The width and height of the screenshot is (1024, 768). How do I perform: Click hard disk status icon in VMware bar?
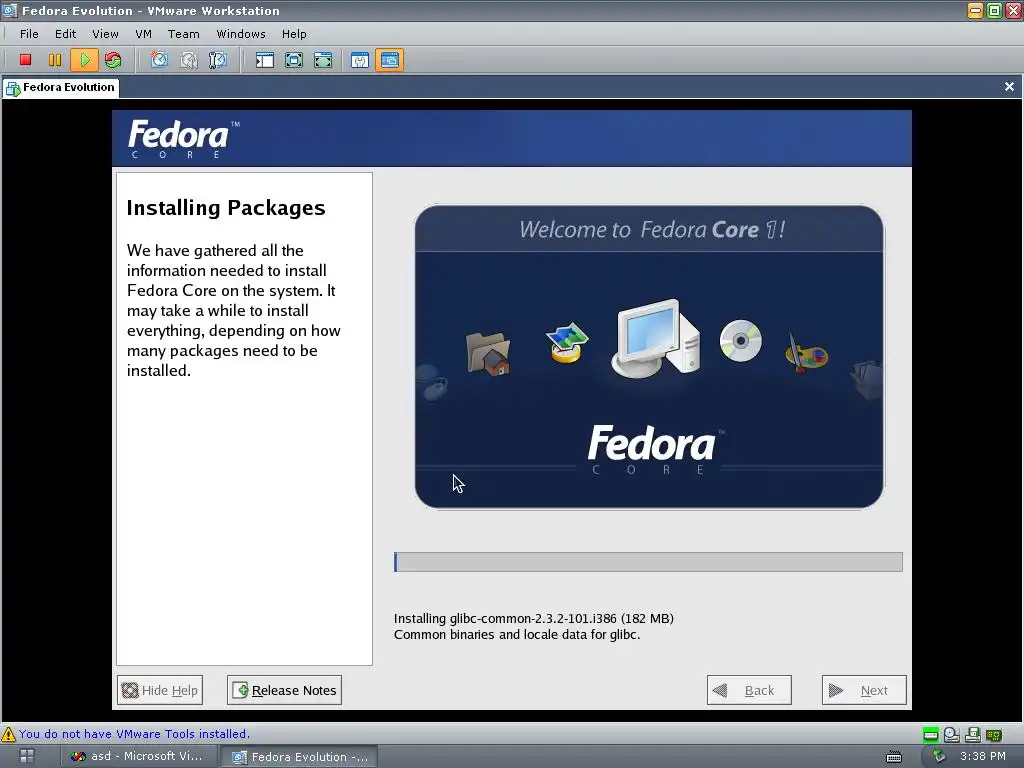pos(931,735)
